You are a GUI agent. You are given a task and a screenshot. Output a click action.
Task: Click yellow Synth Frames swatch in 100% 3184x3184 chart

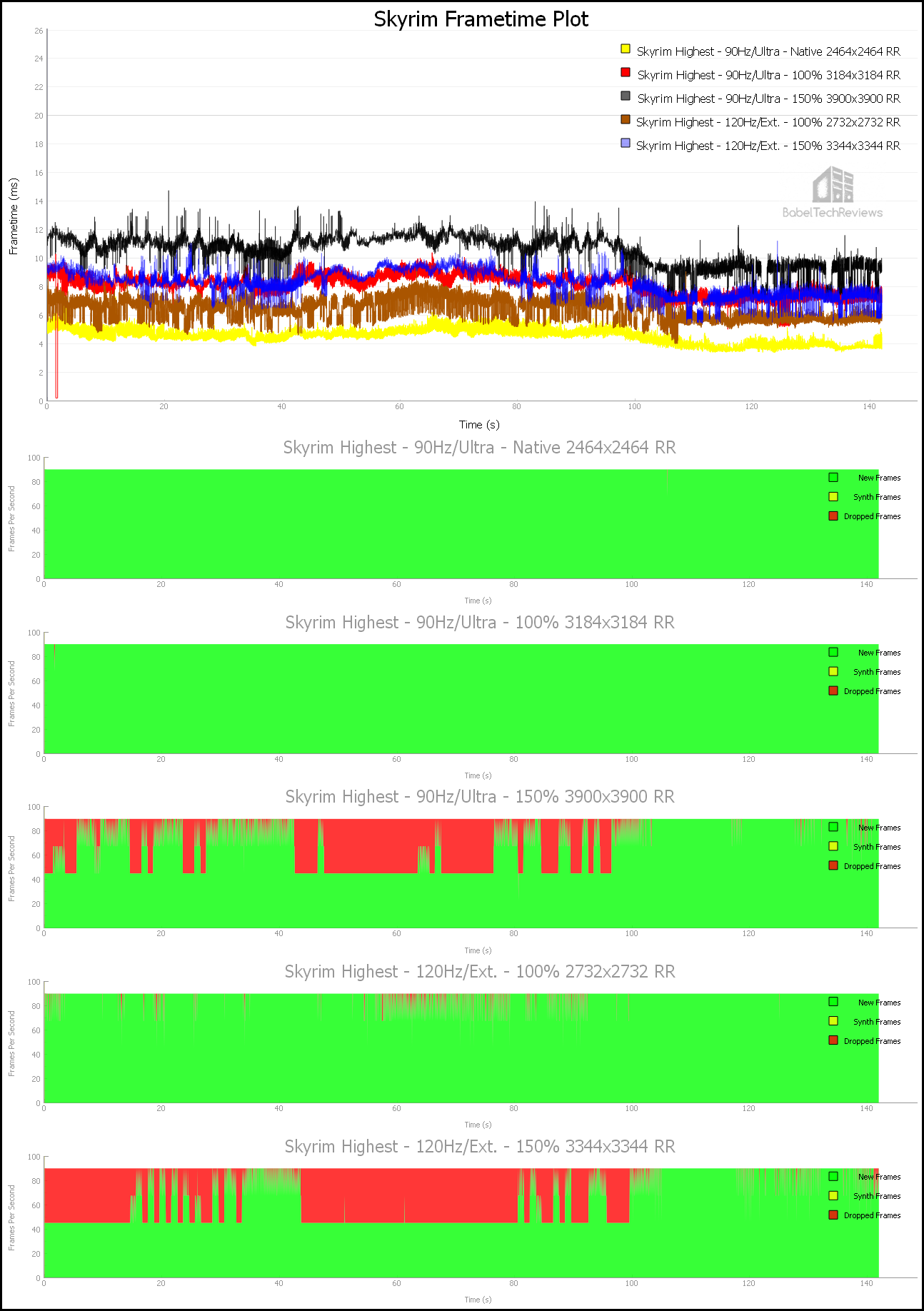(x=833, y=671)
